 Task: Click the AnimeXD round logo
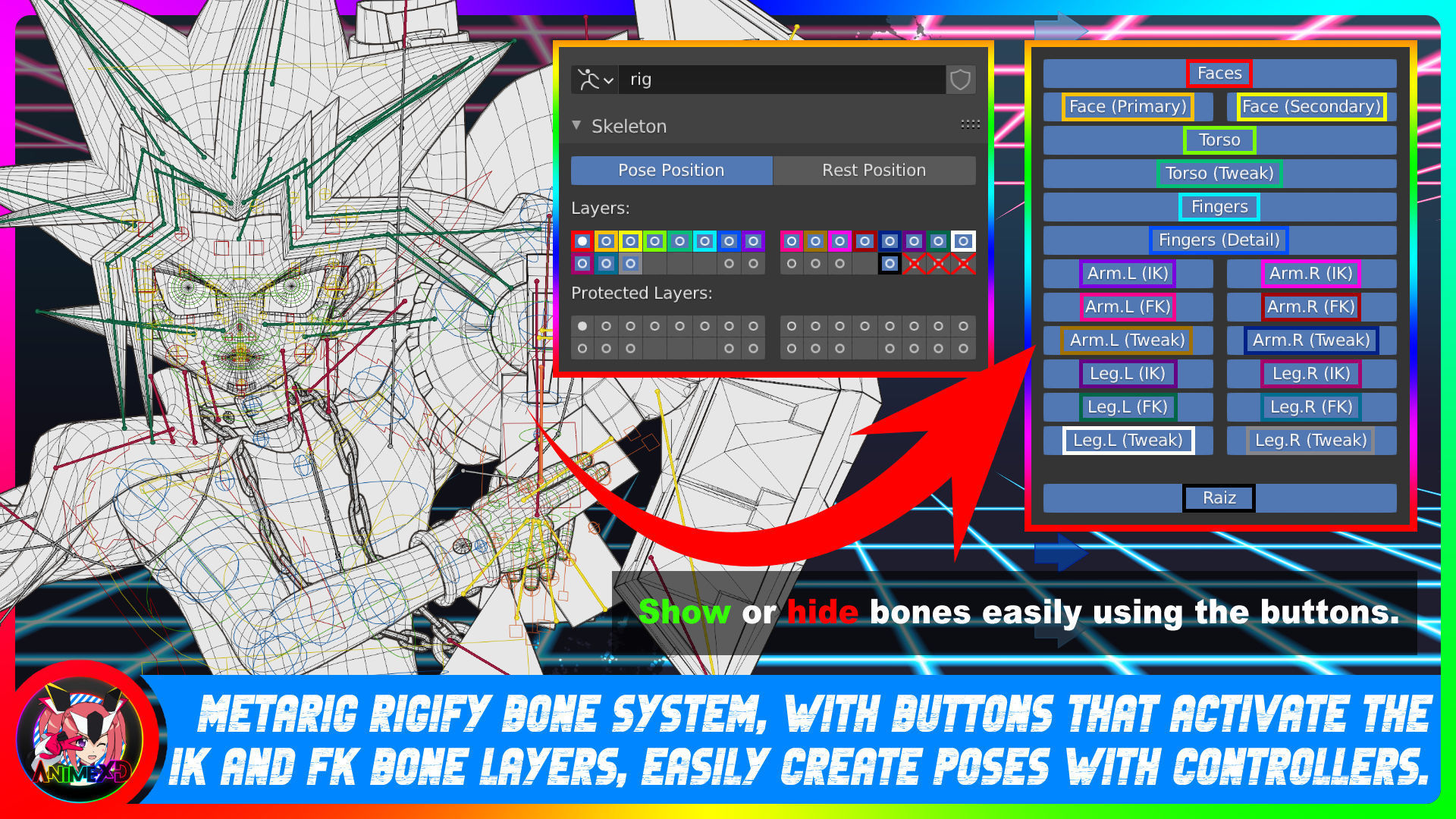coord(80,739)
